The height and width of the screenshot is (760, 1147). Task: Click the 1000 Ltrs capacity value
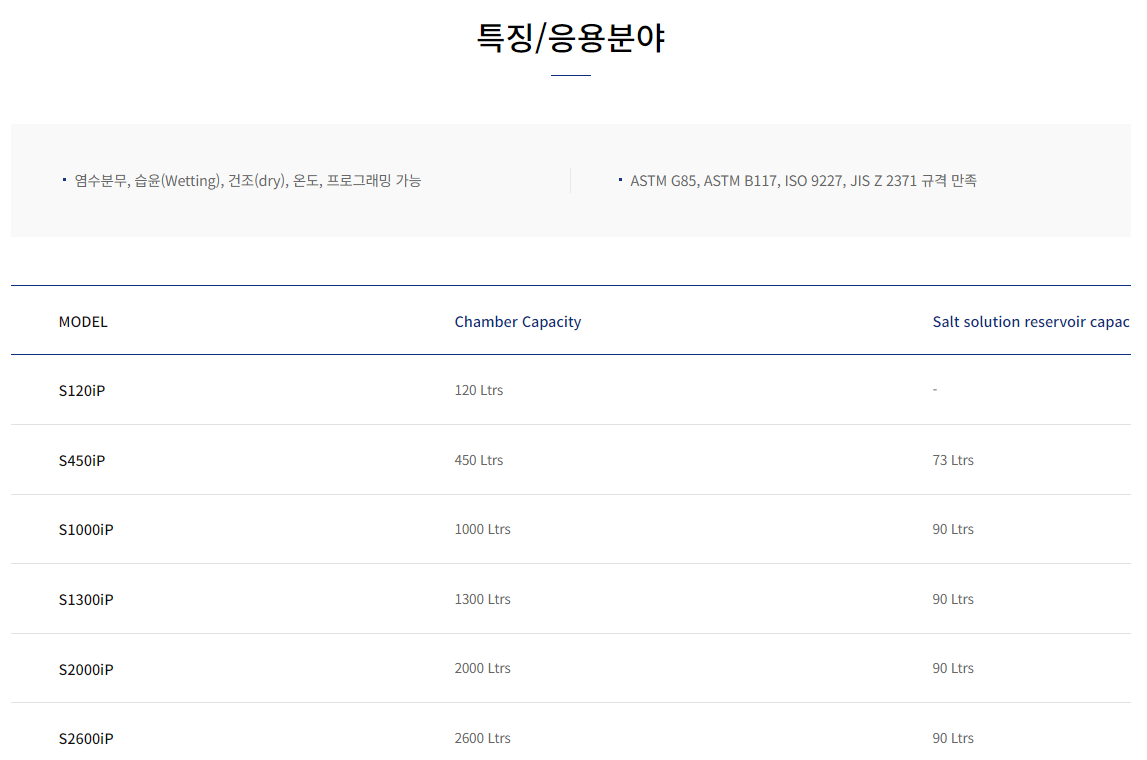pos(483,529)
